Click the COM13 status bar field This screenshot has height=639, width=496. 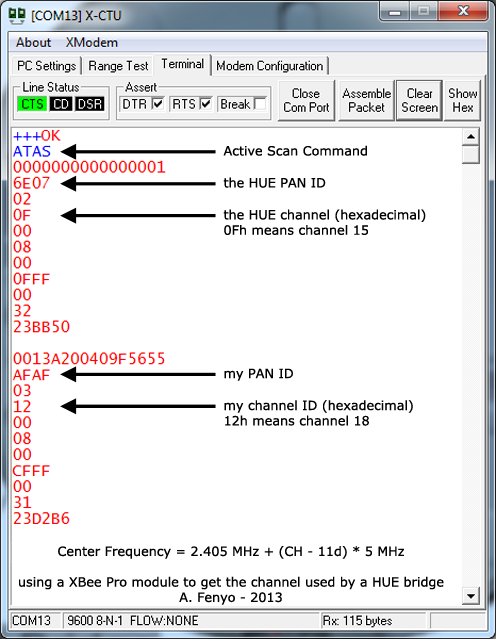[35, 621]
